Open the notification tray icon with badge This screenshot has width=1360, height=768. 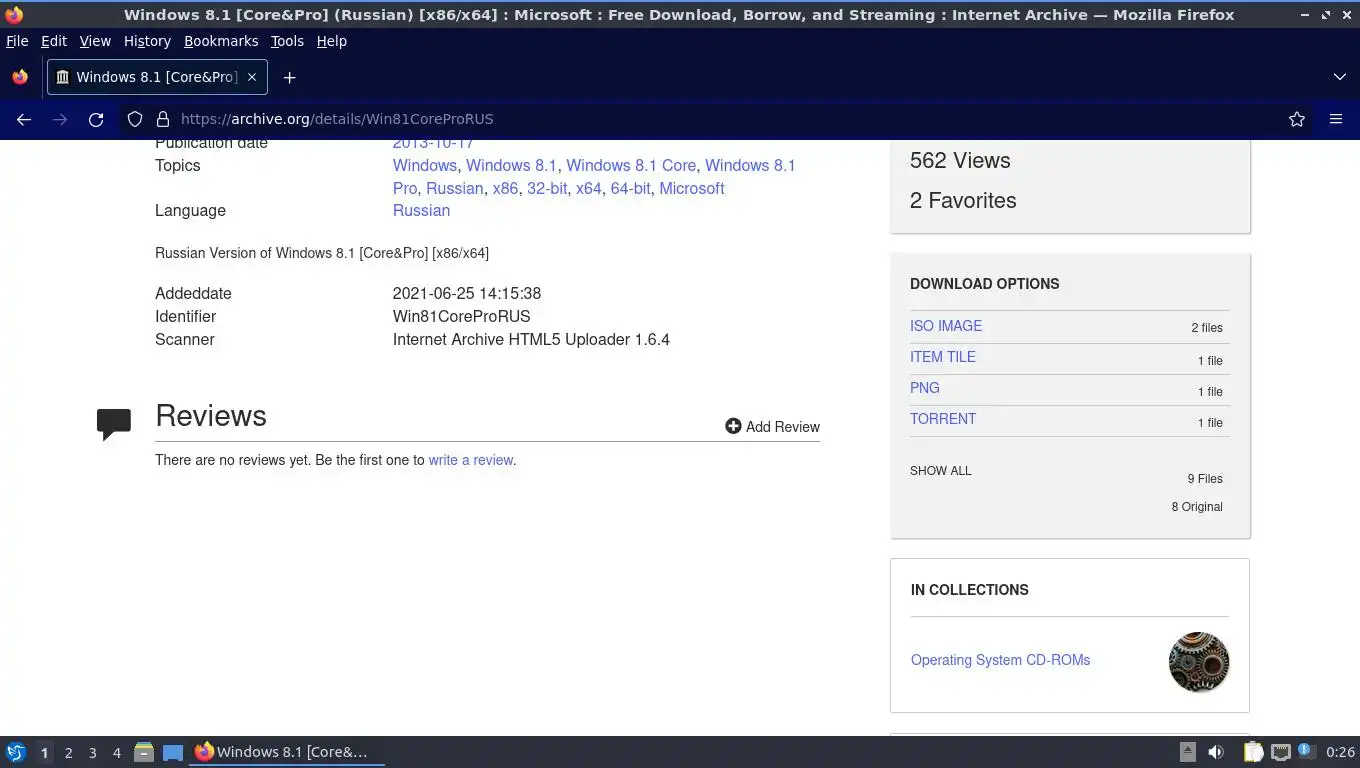pyautogui.click(x=1306, y=751)
